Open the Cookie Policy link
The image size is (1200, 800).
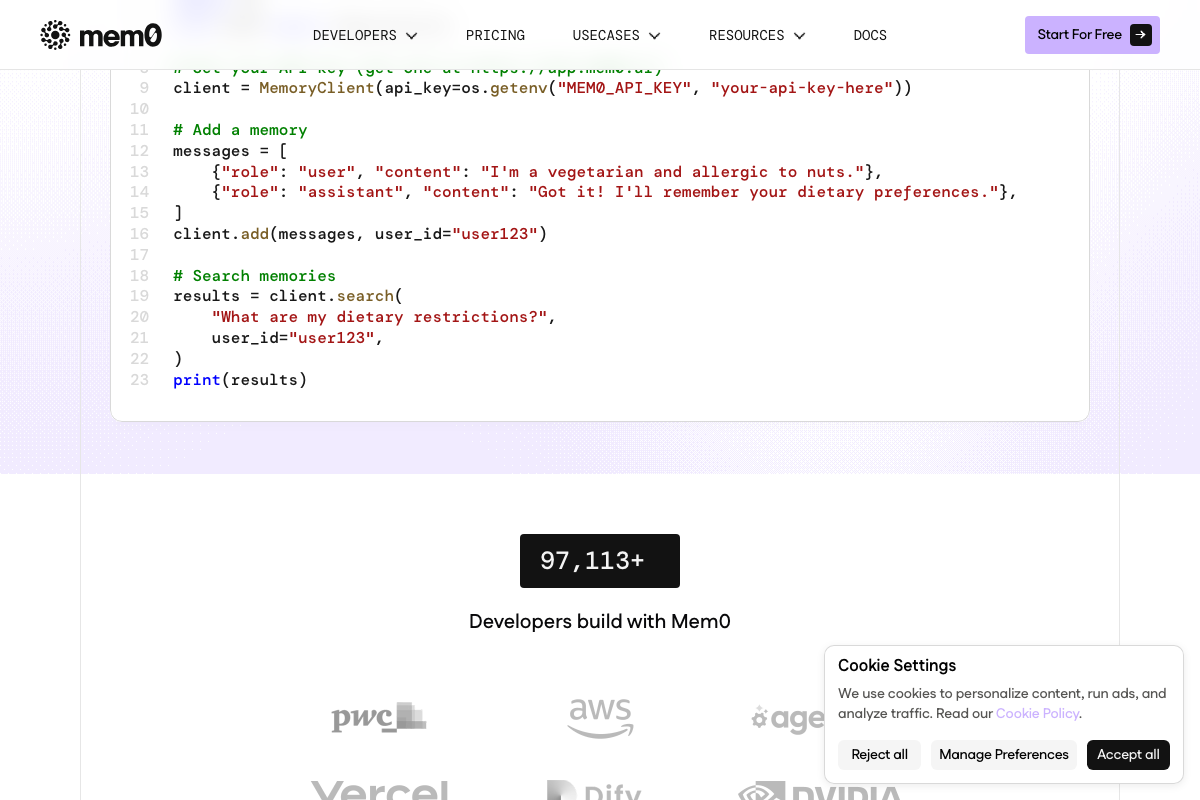(1037, 714)
